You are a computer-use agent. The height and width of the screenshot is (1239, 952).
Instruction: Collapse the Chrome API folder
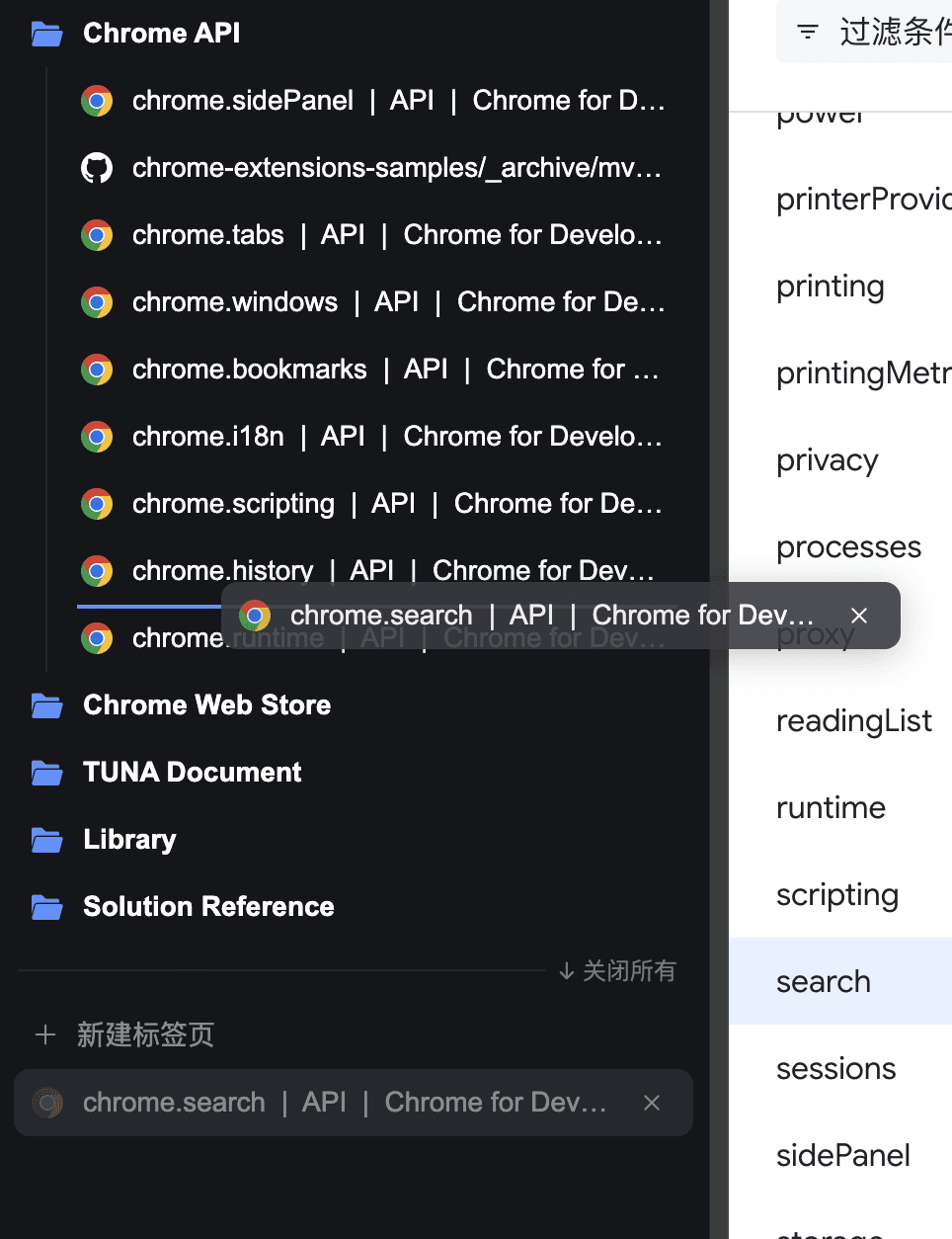(x=161, y=34)
